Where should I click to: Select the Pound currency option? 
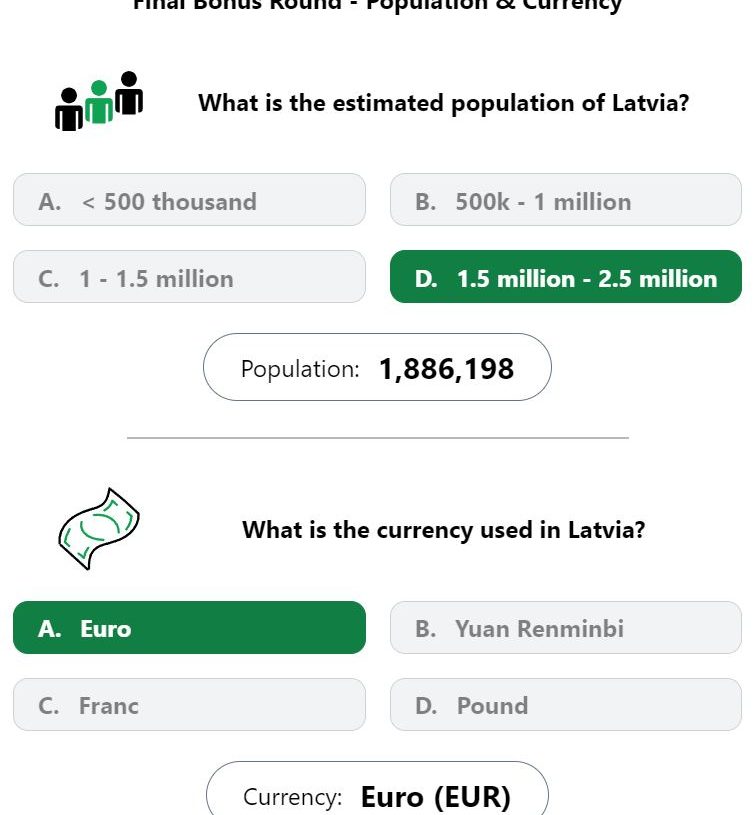pyautogui.click(x=566, y=704)
